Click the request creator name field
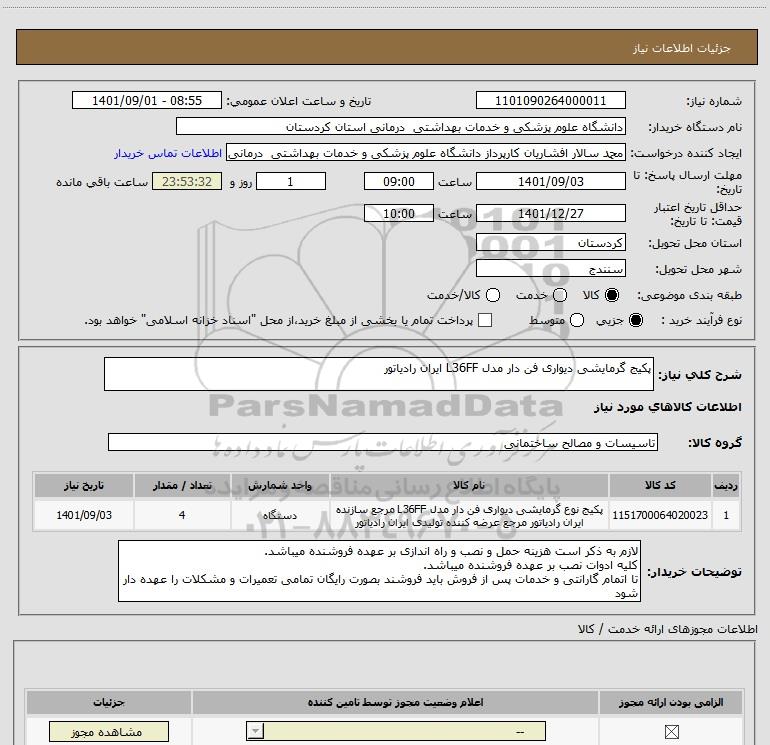The height and width of the screenshot is (745, 770). tap(426, 153)
